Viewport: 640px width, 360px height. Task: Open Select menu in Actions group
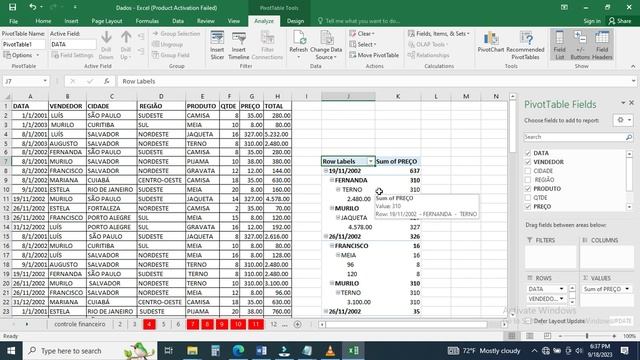363,44
